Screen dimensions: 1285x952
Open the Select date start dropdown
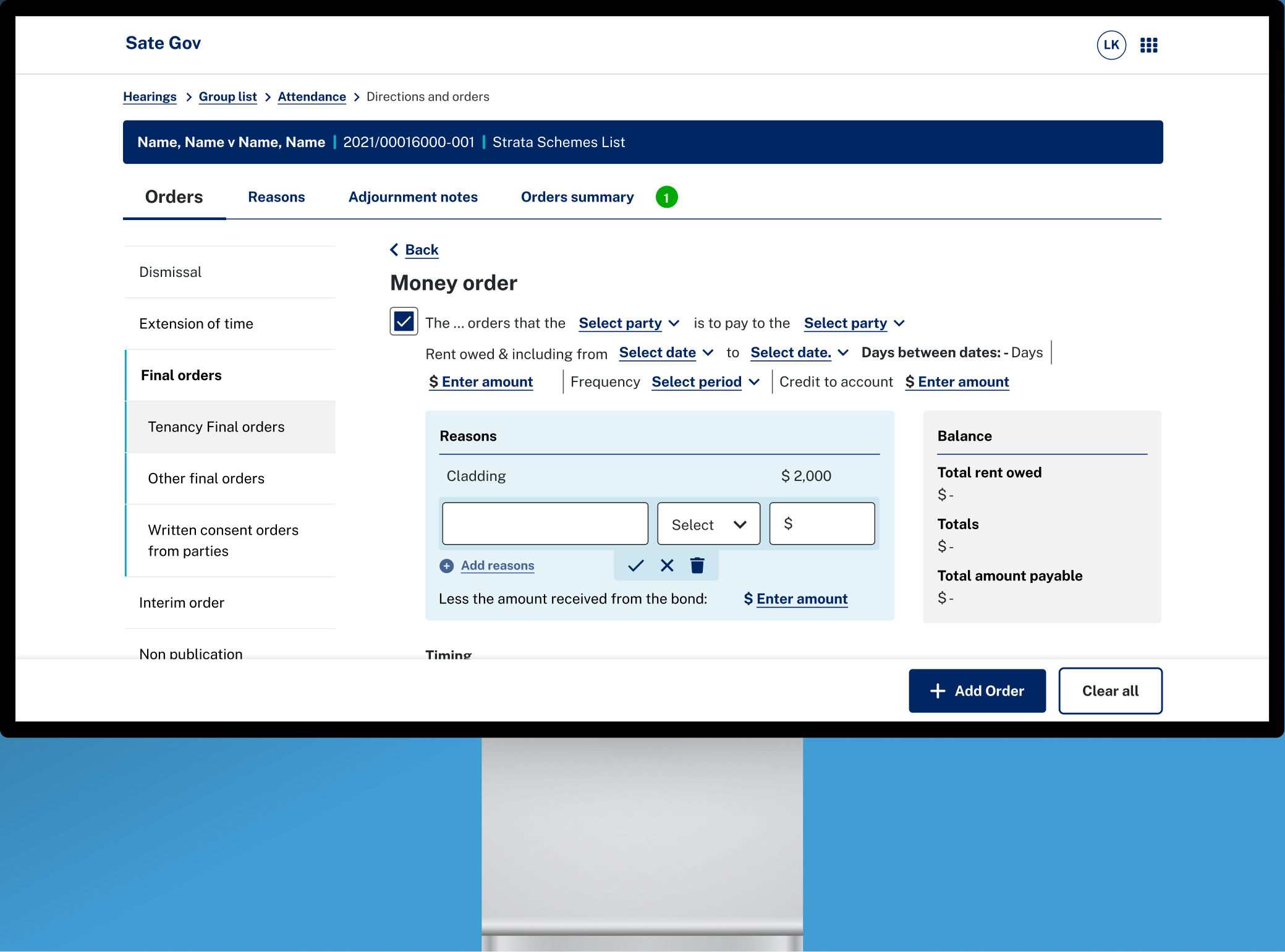(666, 352)
